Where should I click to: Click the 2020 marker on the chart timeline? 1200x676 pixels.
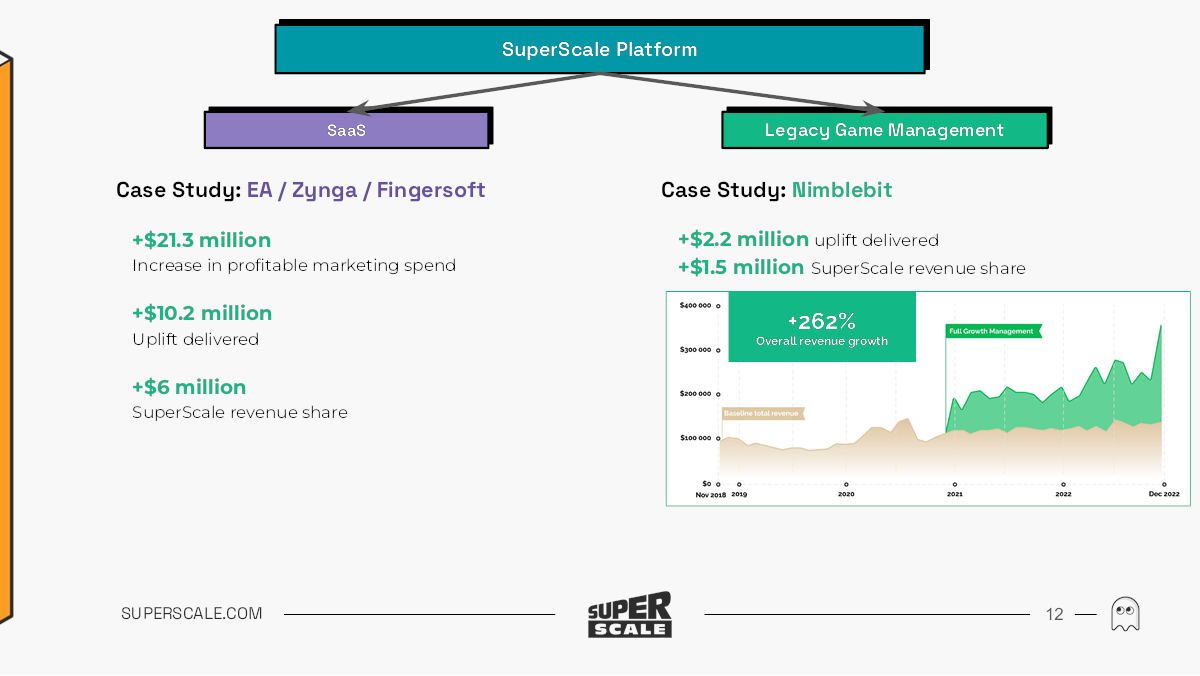(846, 493)
